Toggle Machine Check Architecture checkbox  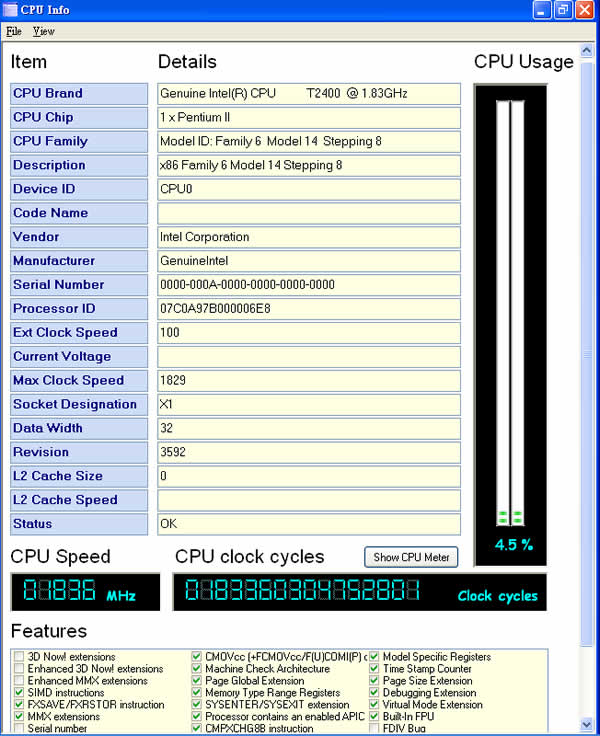(x=197, y=668)
